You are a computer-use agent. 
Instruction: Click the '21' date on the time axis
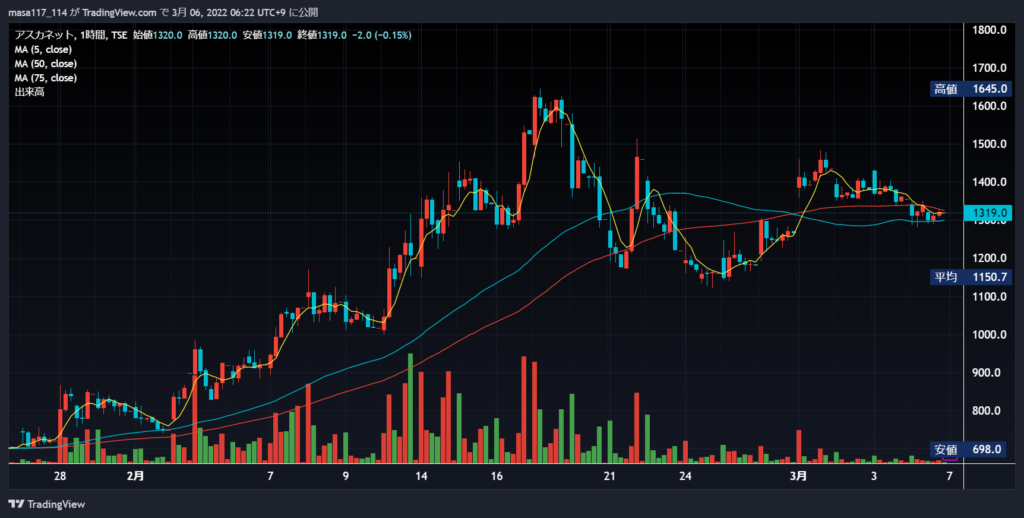pos(609,476)
